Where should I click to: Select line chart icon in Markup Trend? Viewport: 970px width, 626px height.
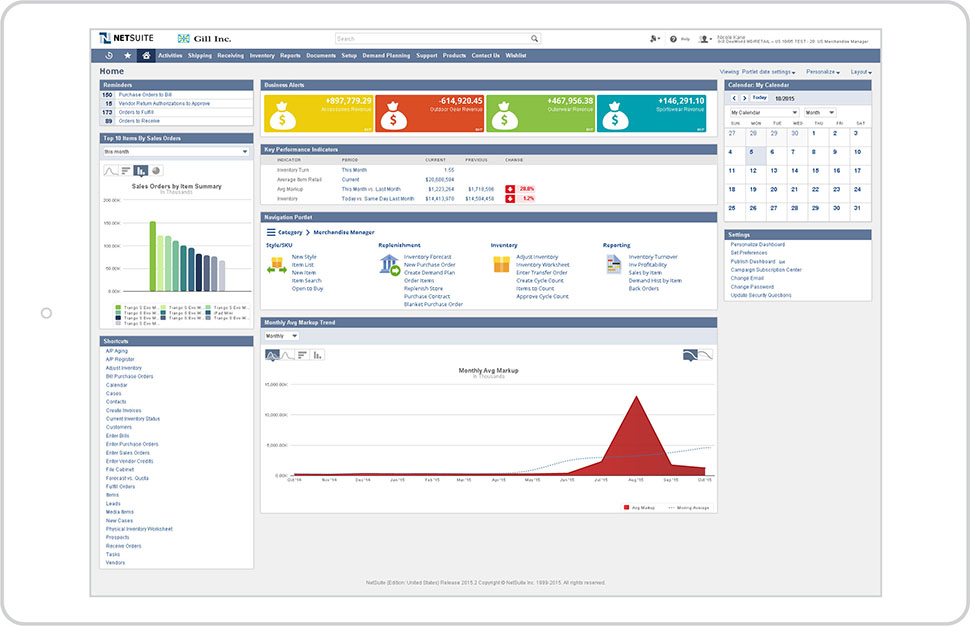coord(287,354)
